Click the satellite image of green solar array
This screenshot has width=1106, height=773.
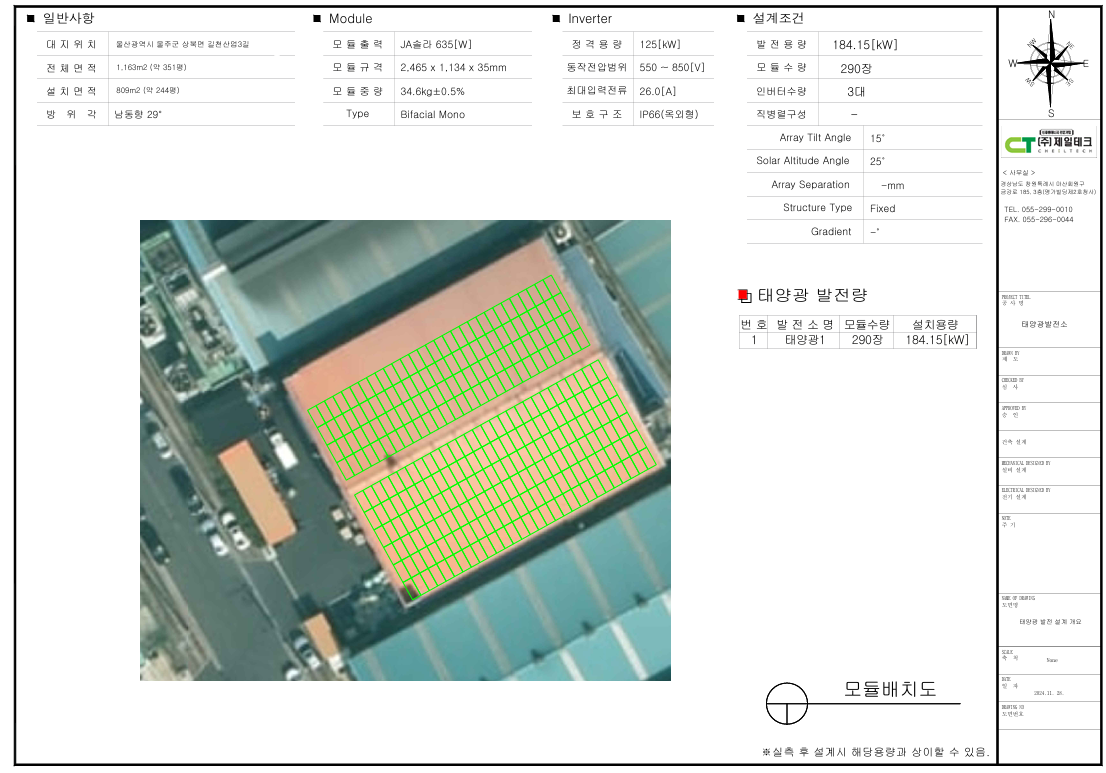pos(406,450)
